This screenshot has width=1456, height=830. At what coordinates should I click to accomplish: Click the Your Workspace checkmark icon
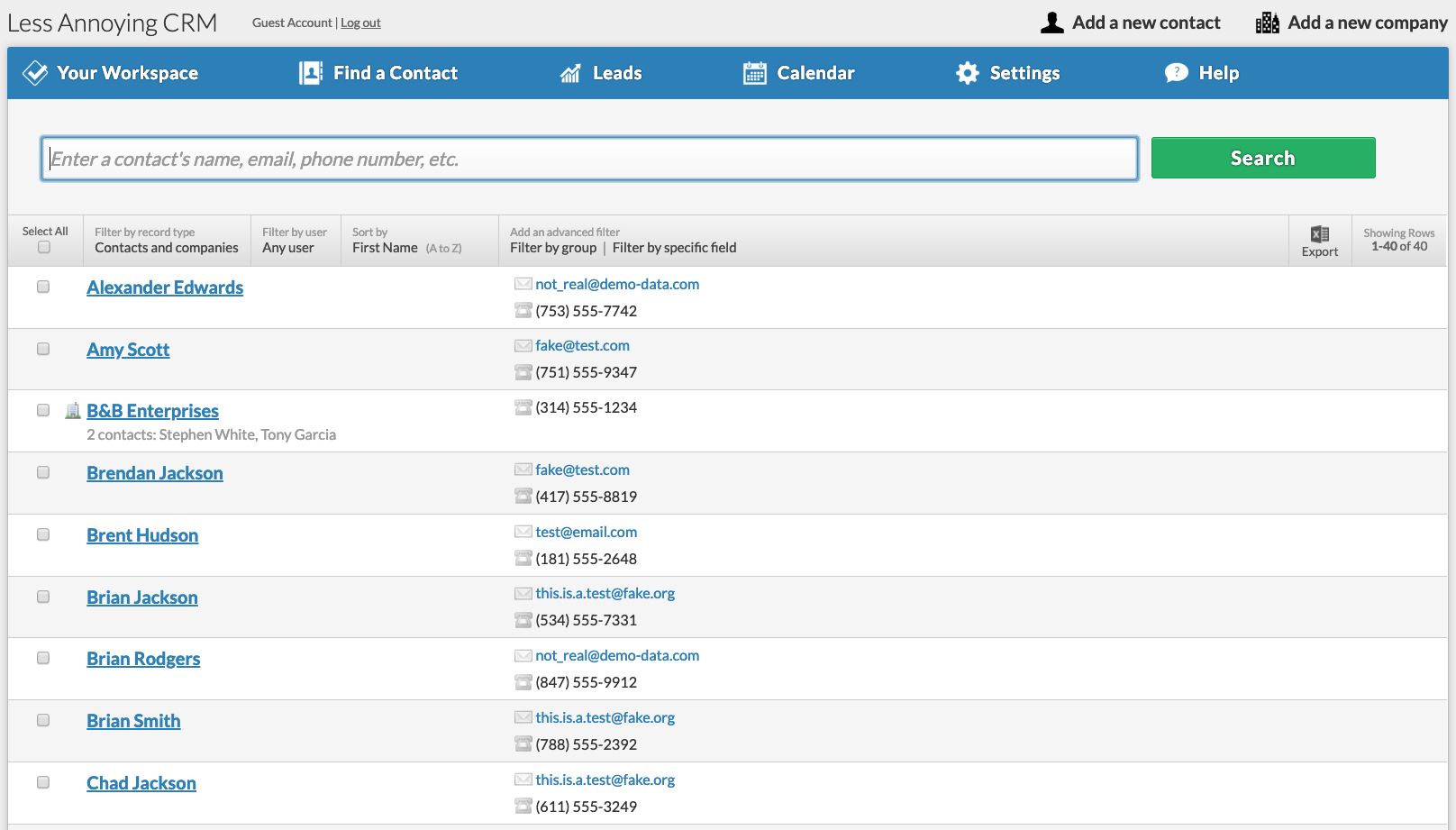35,73
